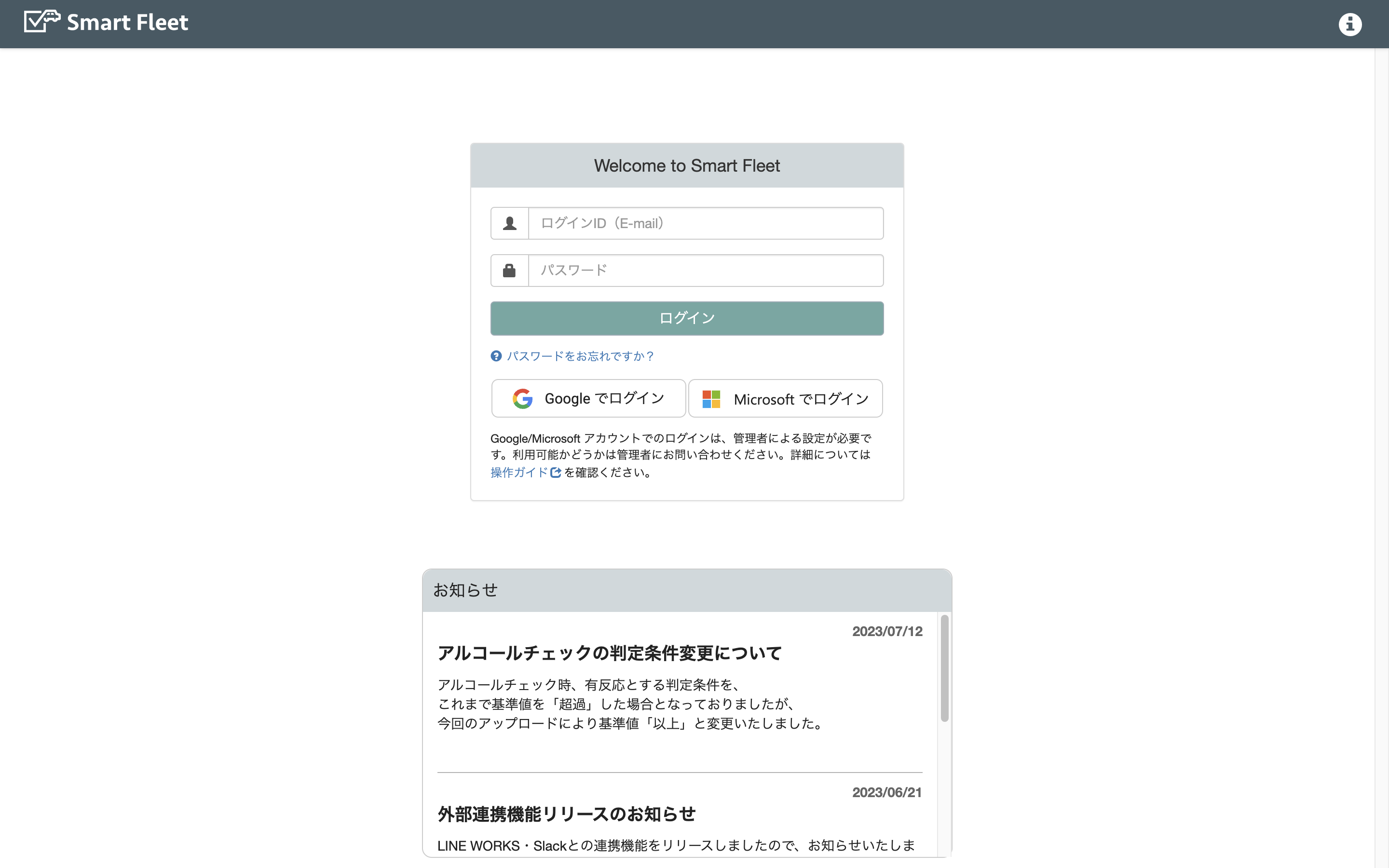Click the お知らせ panel header
Image resolution: width=1389 pixels, height=868 pixels.
click(687, 591)
